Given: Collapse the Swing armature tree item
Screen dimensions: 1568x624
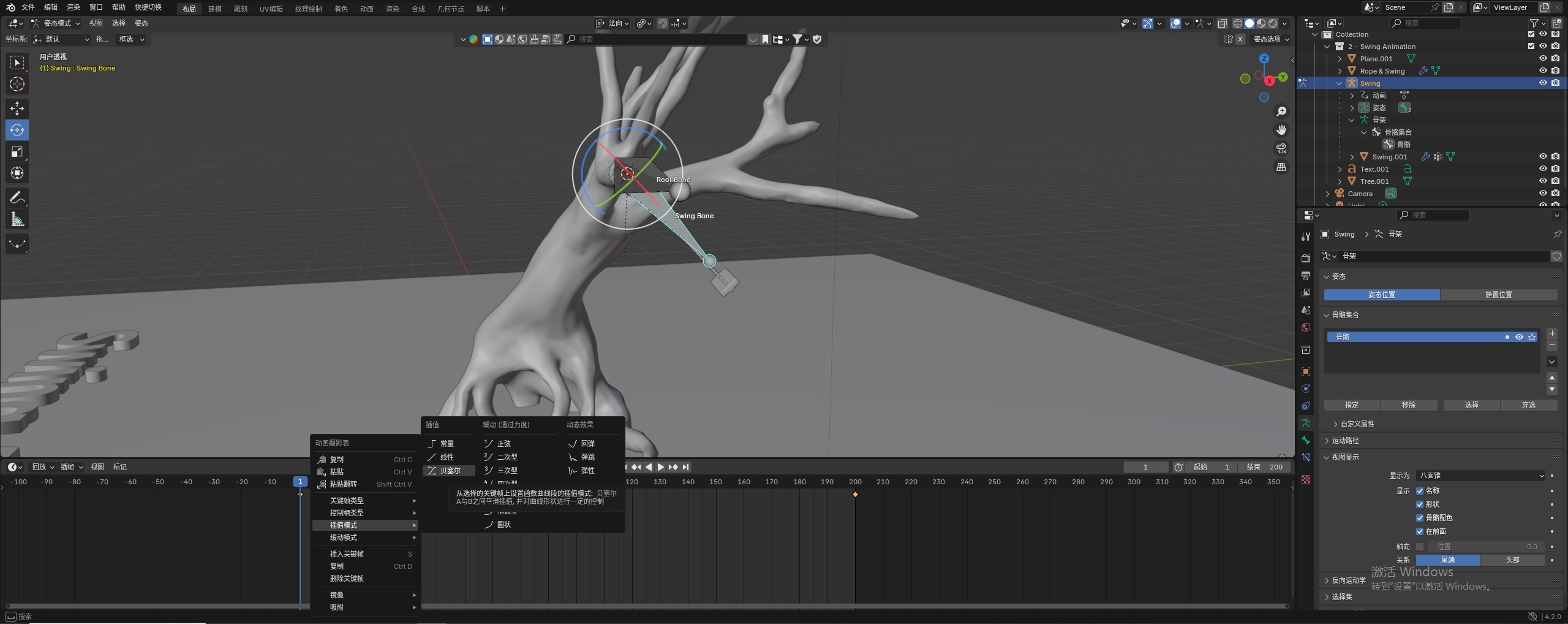Looking at the screenshot, I should coord(1340,83).
